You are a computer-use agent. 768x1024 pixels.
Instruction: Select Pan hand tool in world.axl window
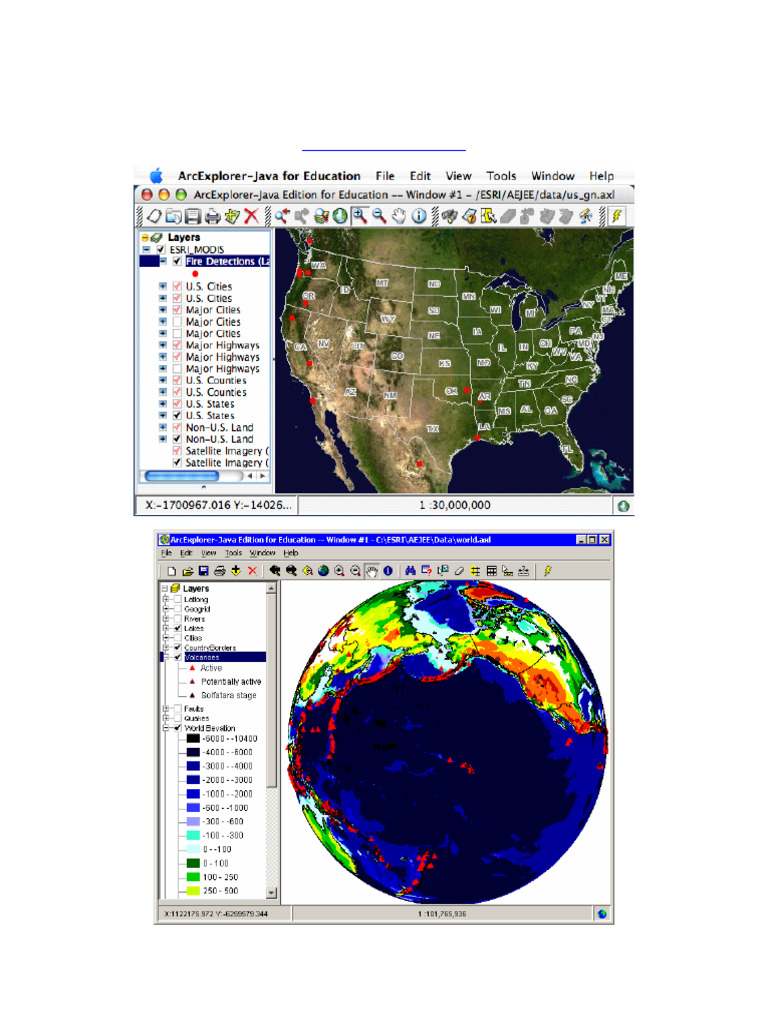click(372, 571)
